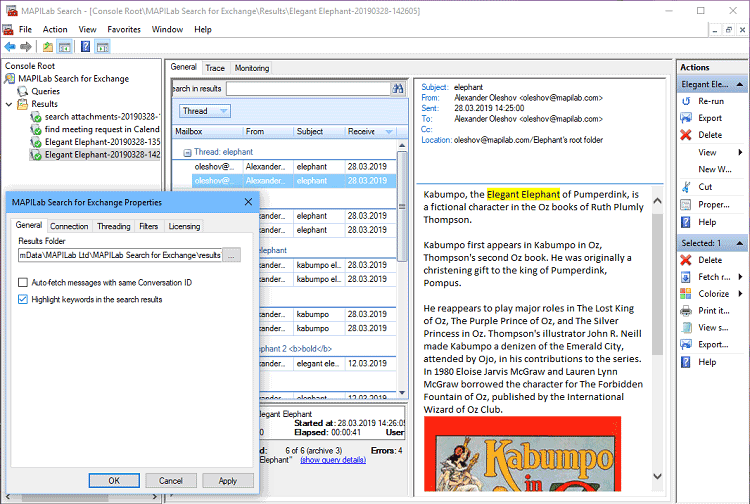Open the Thread grouping dropdown

[x=205, y=111]
